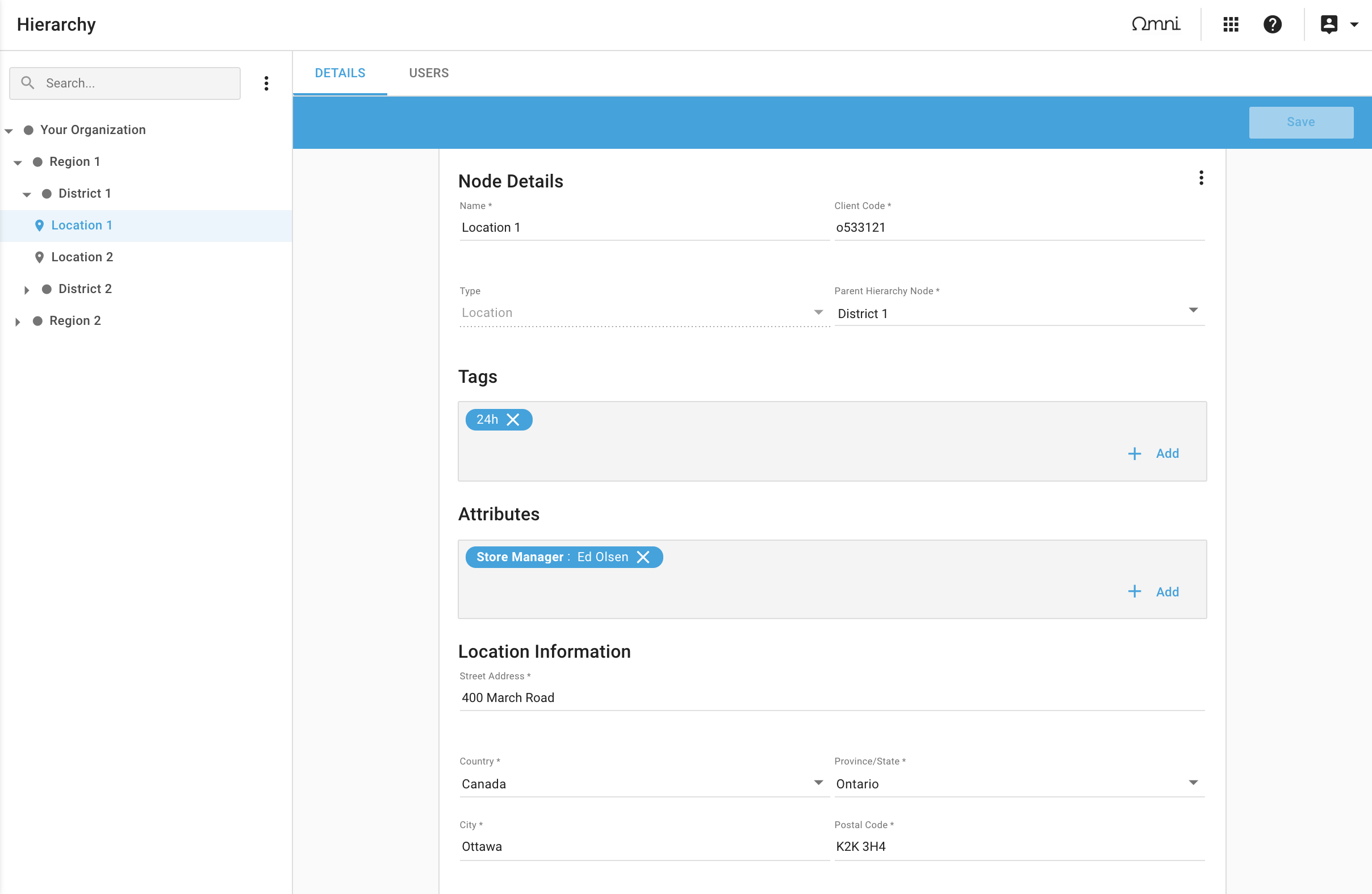Screen dimensions: 1372x894
Task: Expand the District 2 node
Action: [27, 290]
